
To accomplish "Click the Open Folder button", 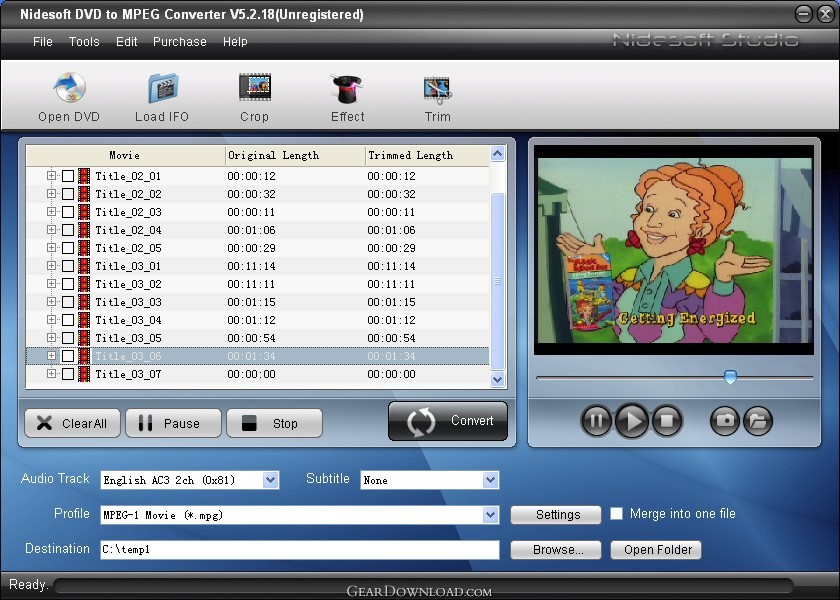I will click(656, 550).
